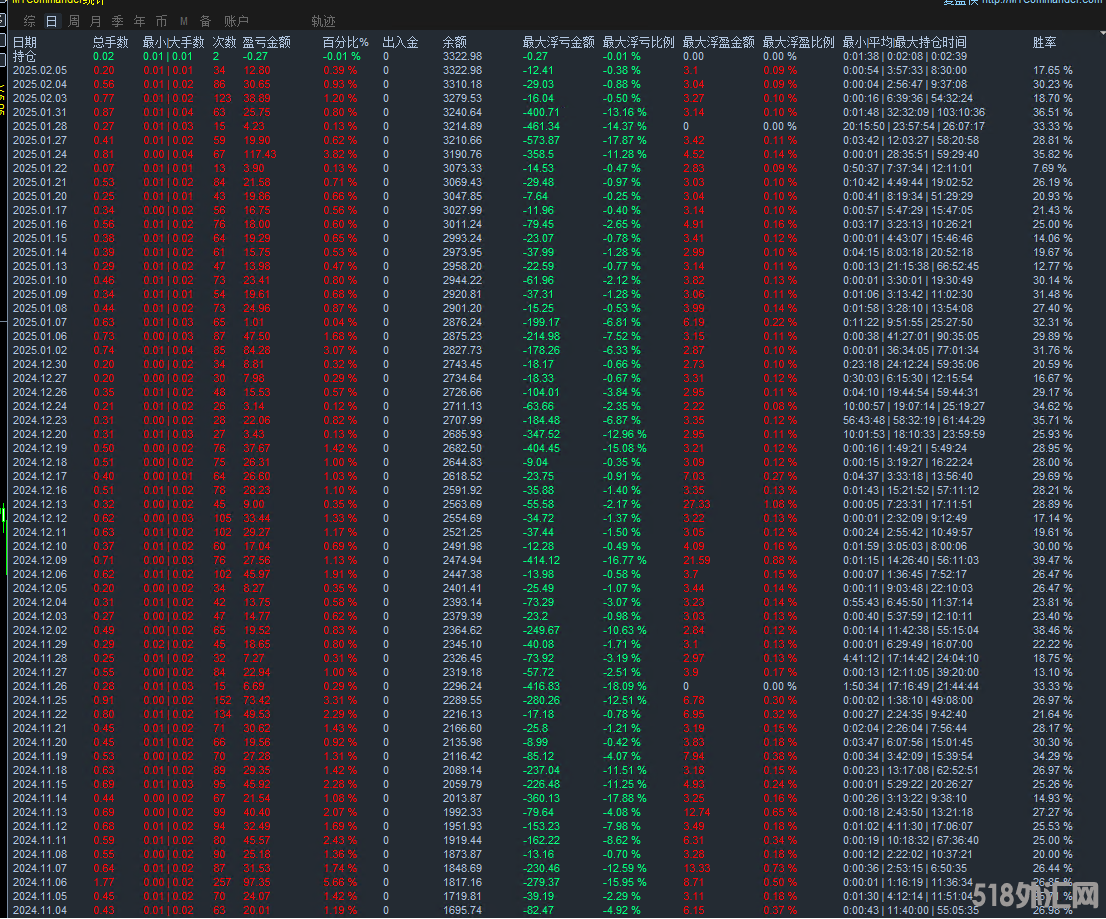Click trade count 152

pyautogui.click(x=222, y=700)
